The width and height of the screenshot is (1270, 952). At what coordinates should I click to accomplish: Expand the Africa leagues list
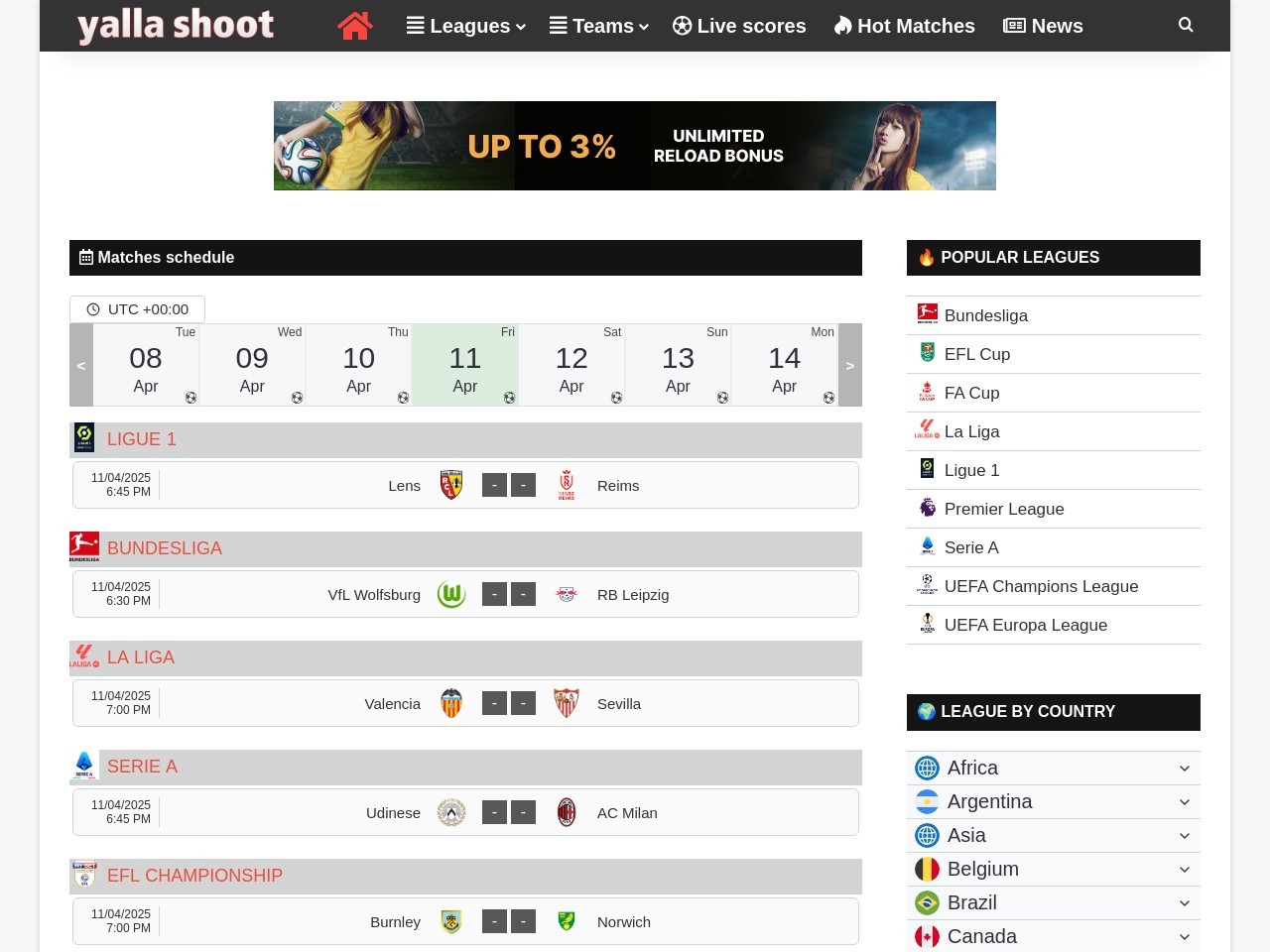coord(1053,768)
